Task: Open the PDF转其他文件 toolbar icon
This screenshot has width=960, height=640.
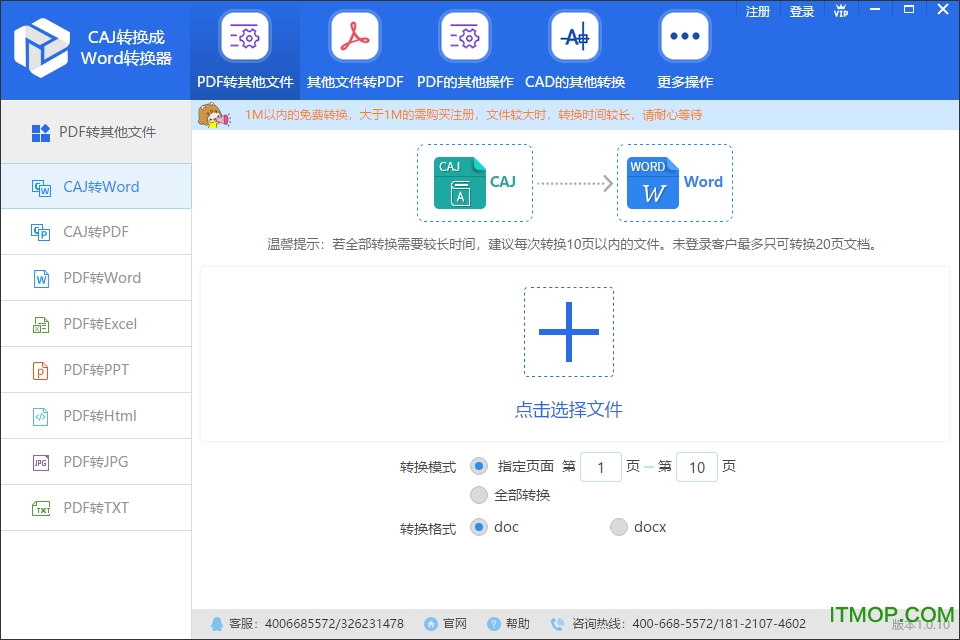Action: coord(245,38)
